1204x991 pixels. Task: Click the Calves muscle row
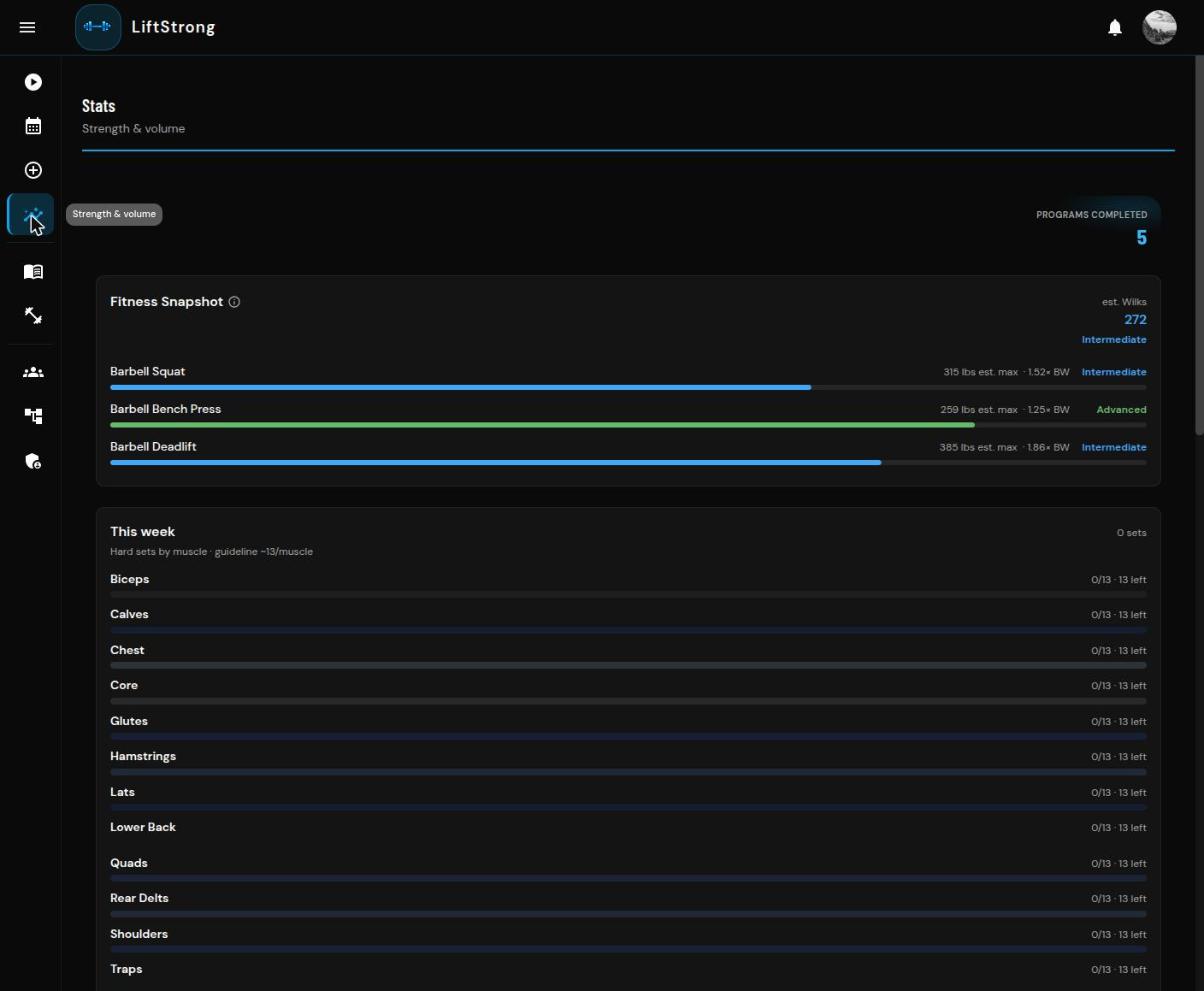coord(628,621)
